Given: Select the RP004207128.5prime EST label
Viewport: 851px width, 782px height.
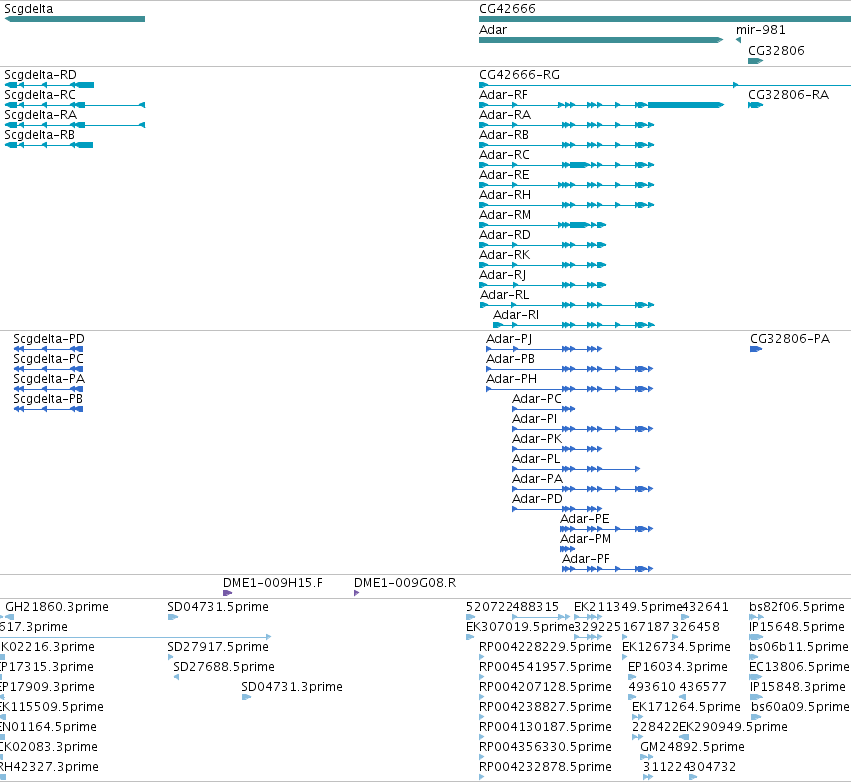Looking at the screenshot, I should point(545,688).
